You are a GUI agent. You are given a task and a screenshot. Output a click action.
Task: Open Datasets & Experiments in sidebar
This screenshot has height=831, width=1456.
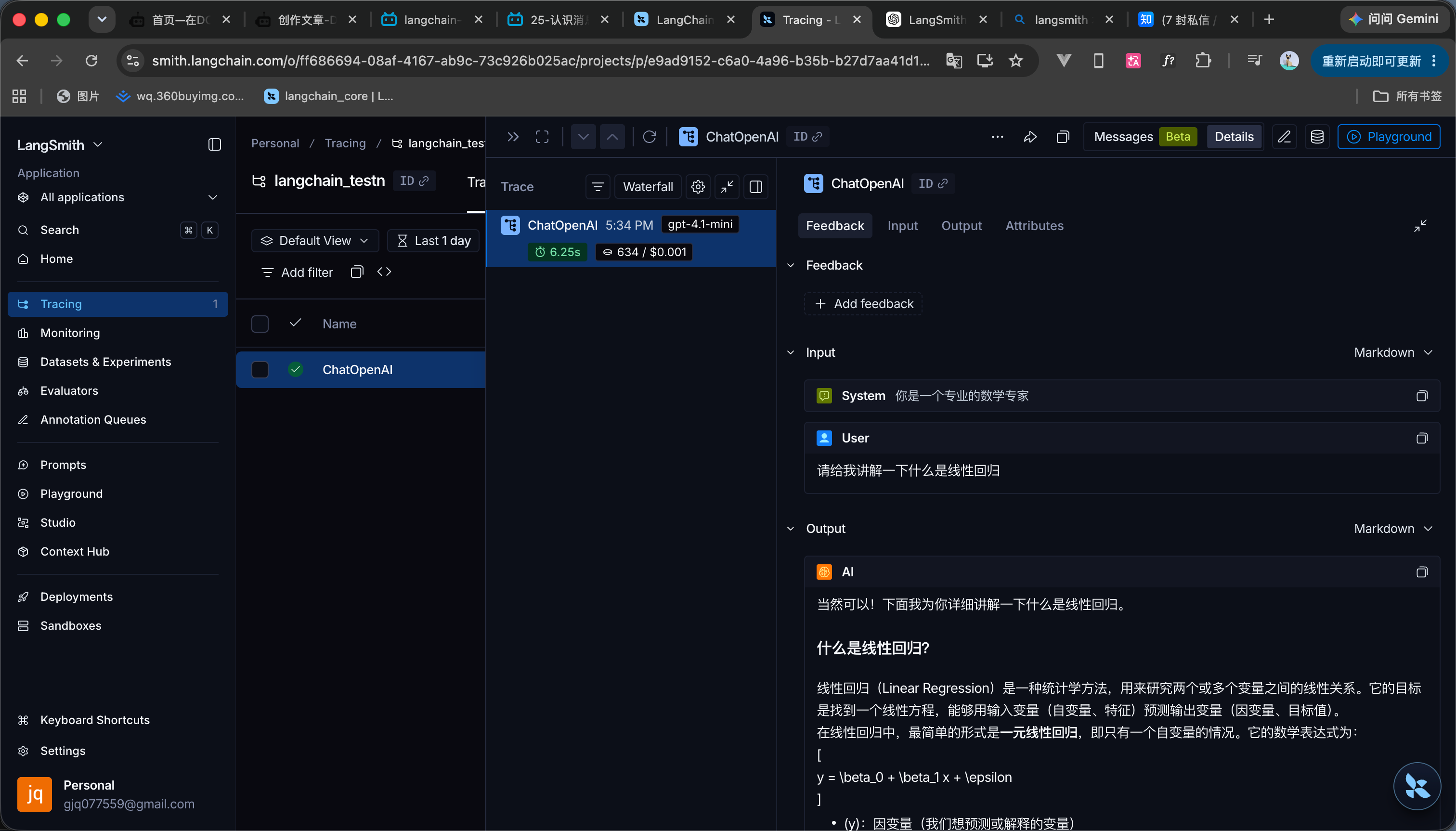118,362
